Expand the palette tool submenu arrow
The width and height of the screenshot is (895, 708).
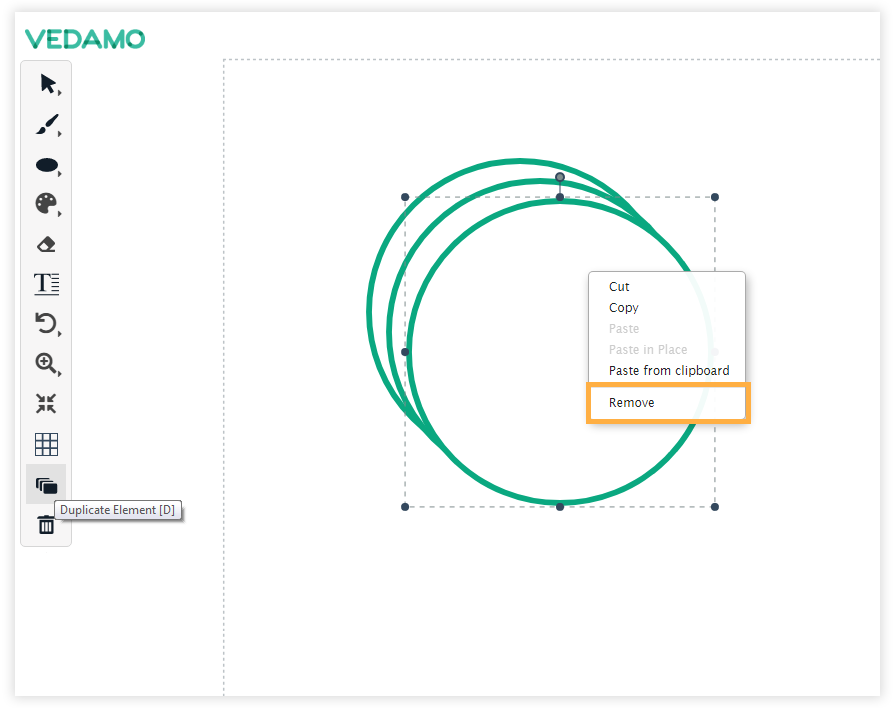point(59,214)
